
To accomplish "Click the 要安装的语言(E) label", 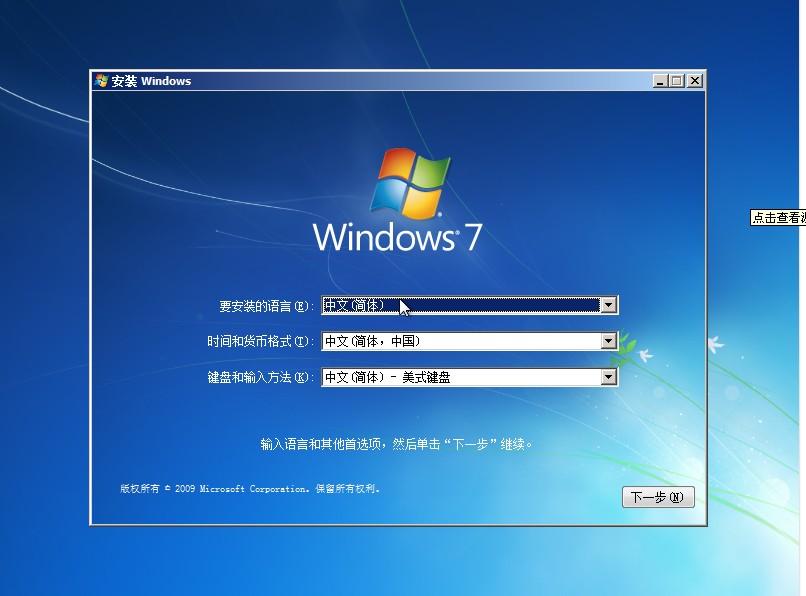I will (263, 304).
